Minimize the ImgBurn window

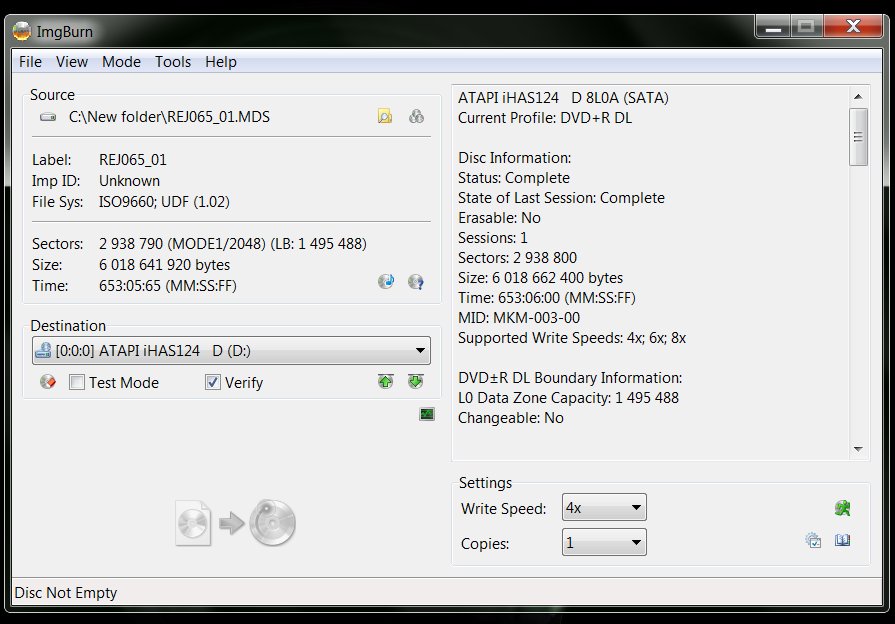point(773,26)
